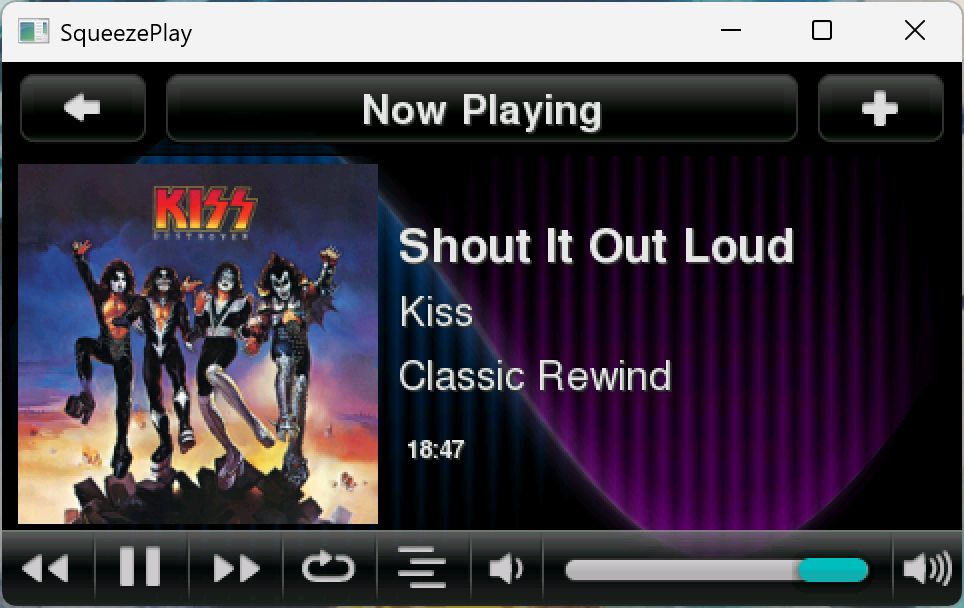This screenshot has height=608, width=964.
Task: Toggle the repeat mode icon
Action: coord(329,567)
